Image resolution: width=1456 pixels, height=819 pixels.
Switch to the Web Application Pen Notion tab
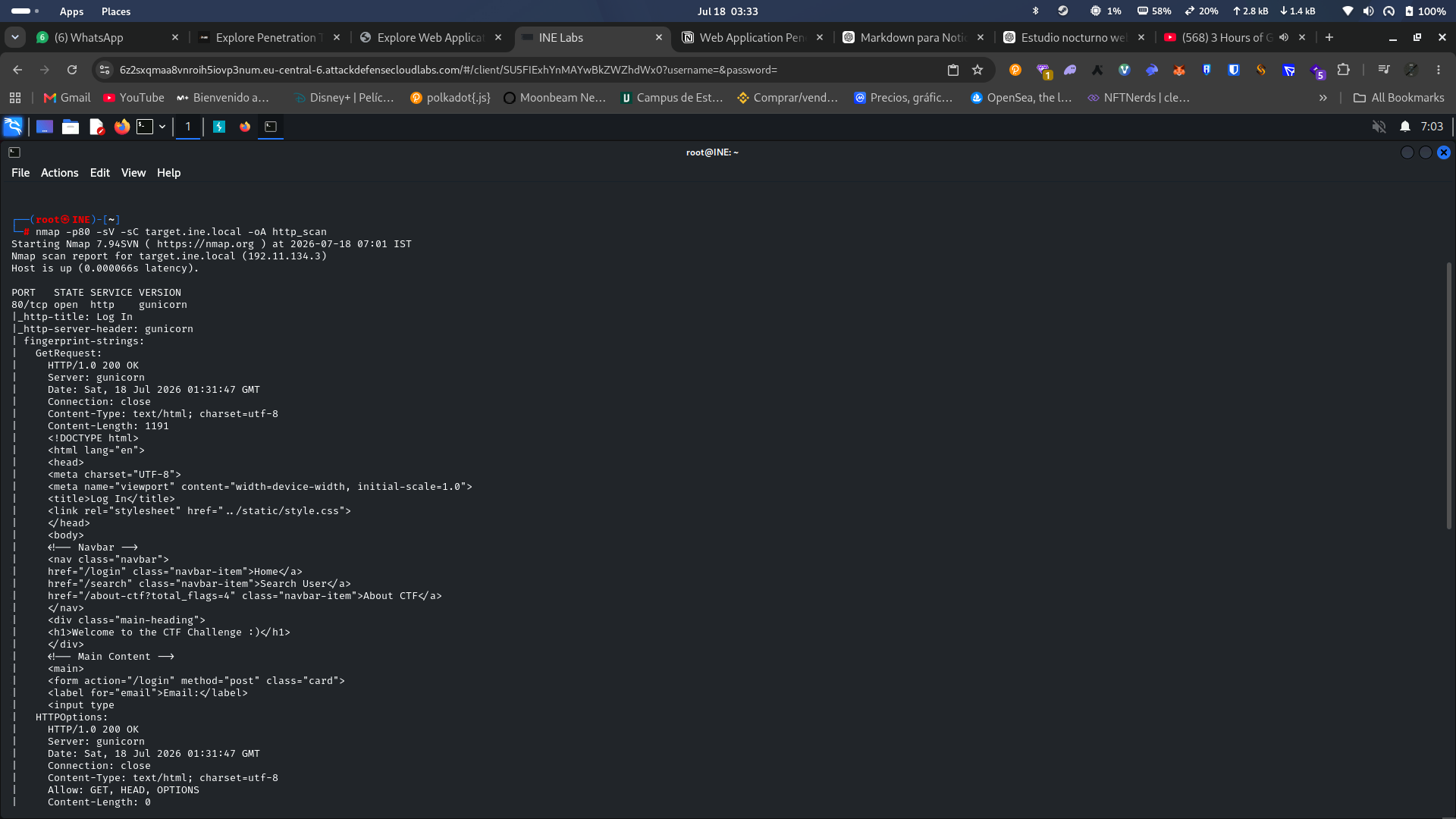751,37
